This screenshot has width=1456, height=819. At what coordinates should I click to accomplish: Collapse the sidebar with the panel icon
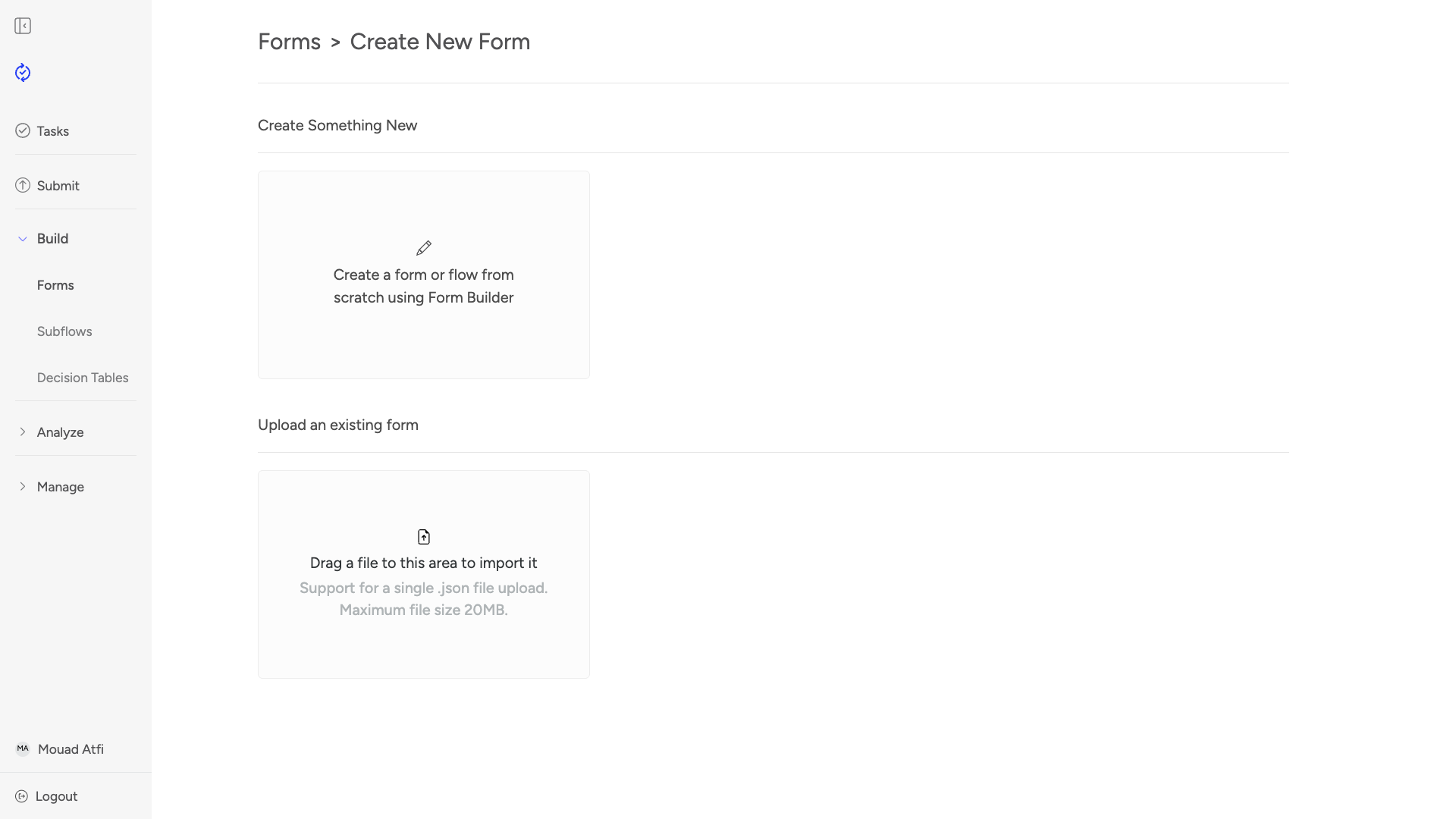(23, 27)
